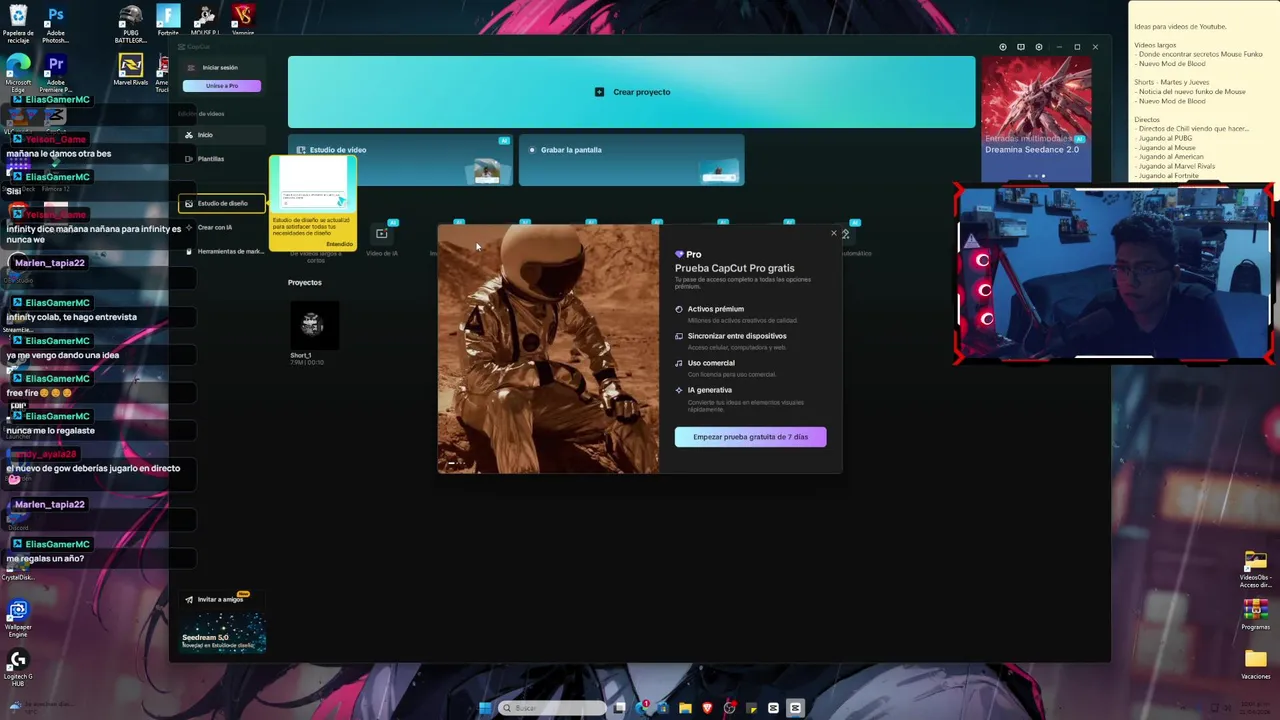This screenshot has width=1280, height=720.
Task: Click the first CapCut title bar icon
Action: (1002, 47)
